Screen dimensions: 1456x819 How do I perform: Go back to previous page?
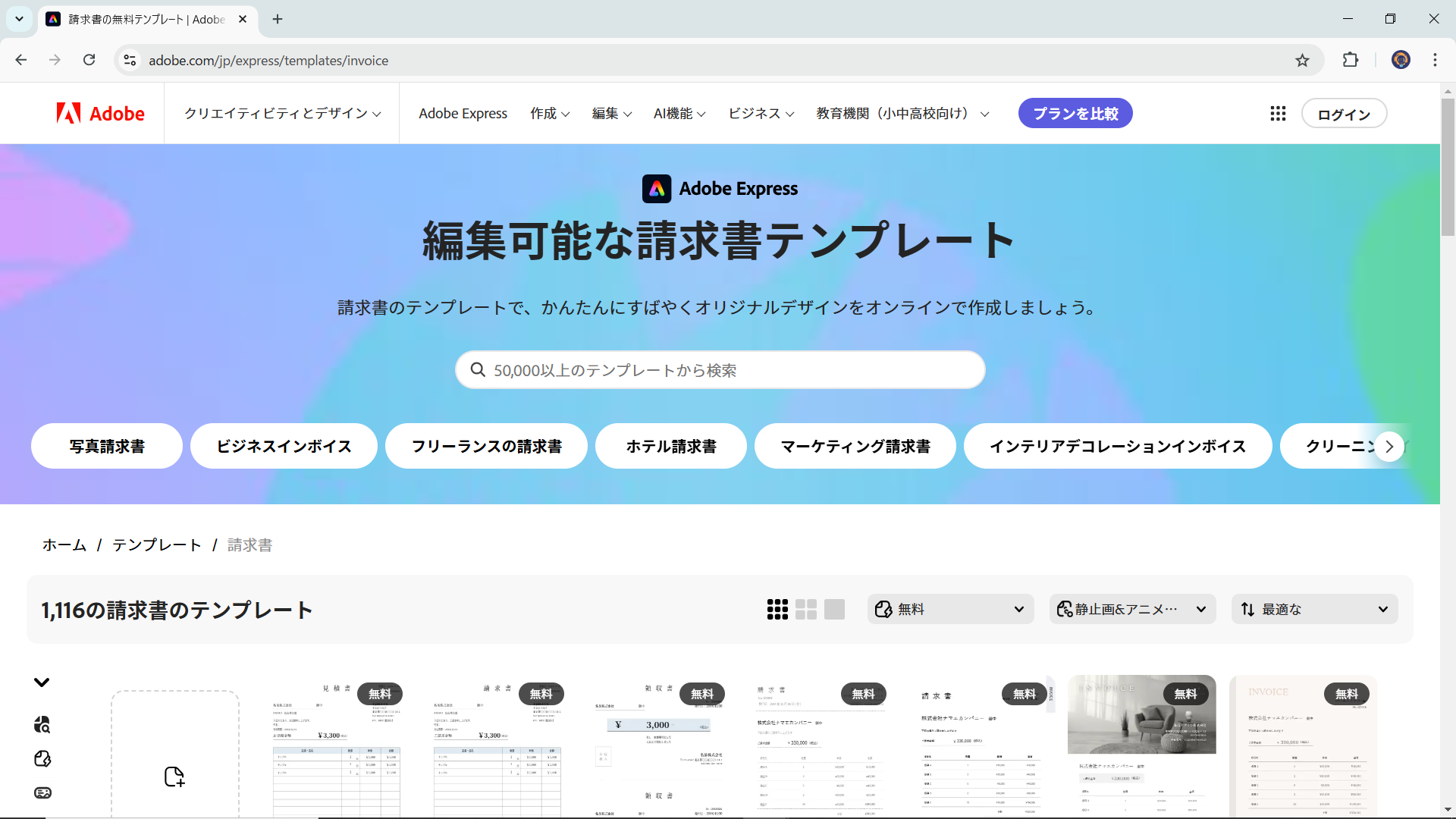(x=21, y=61)
